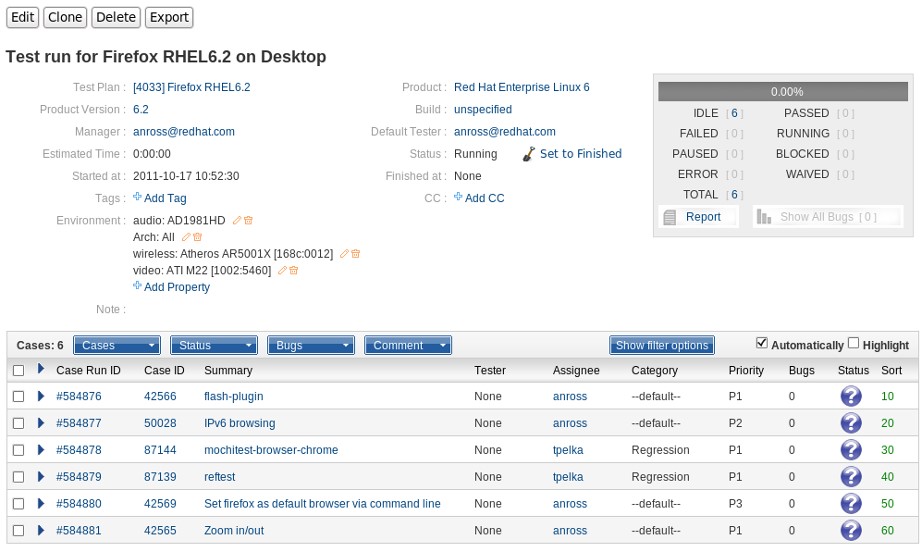
Task: Click the edit pencil for audio AD1981HD
Action: point(237,220)
